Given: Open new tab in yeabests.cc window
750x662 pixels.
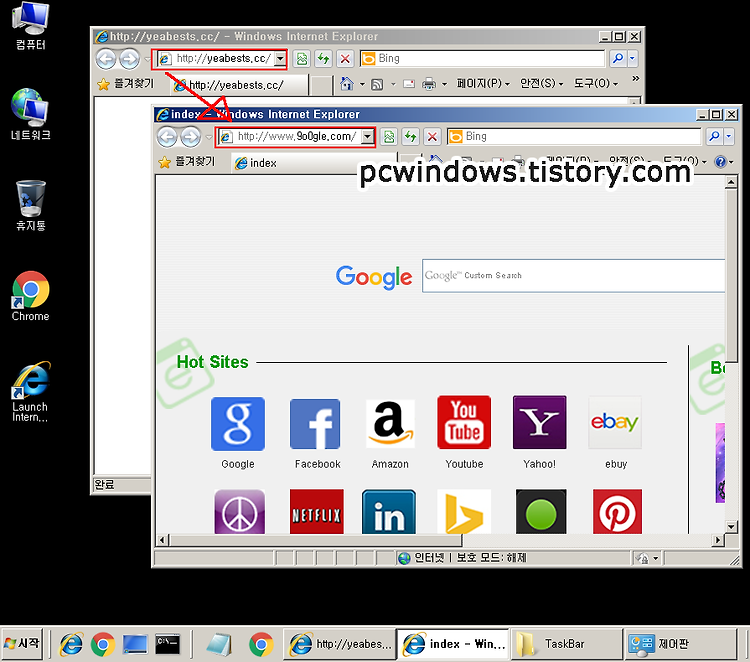Looking at the screenshot, I should pyautogui.click(x=321, y=86).
